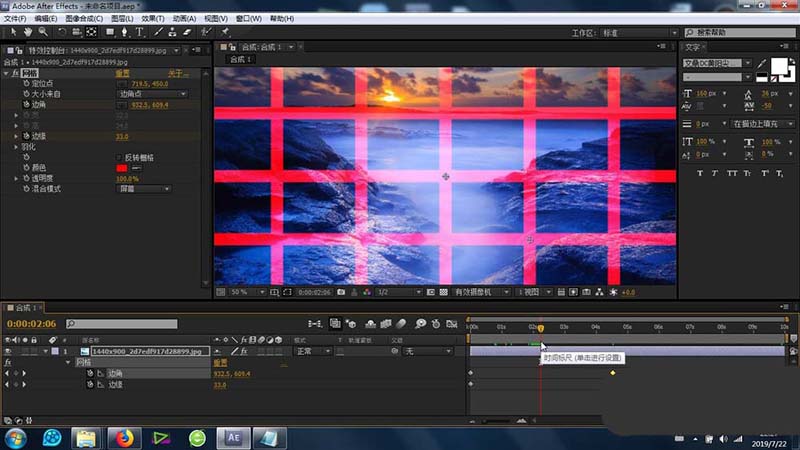The height and width of the screenshot is (450, 800).
Task: Enable the 反转栅格 checkbox
Action: pos(119,158)
